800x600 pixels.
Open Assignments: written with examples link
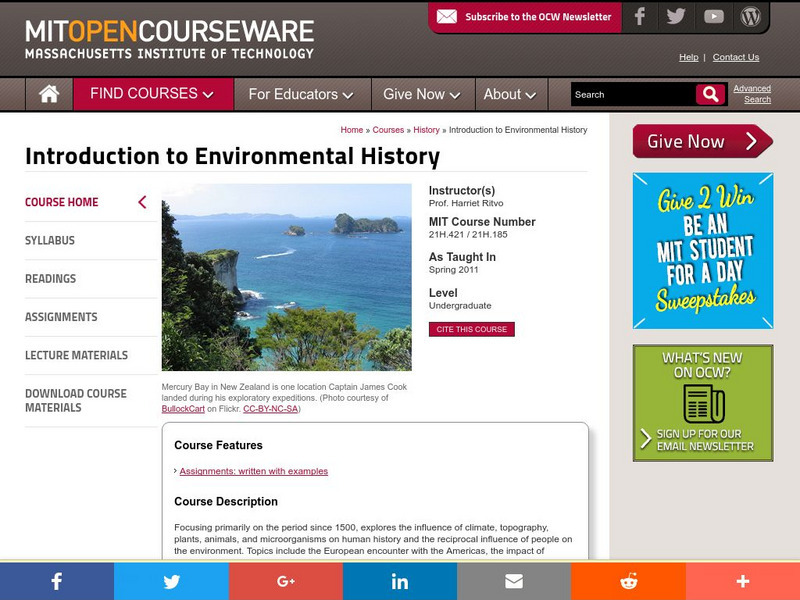coord(254,471)
